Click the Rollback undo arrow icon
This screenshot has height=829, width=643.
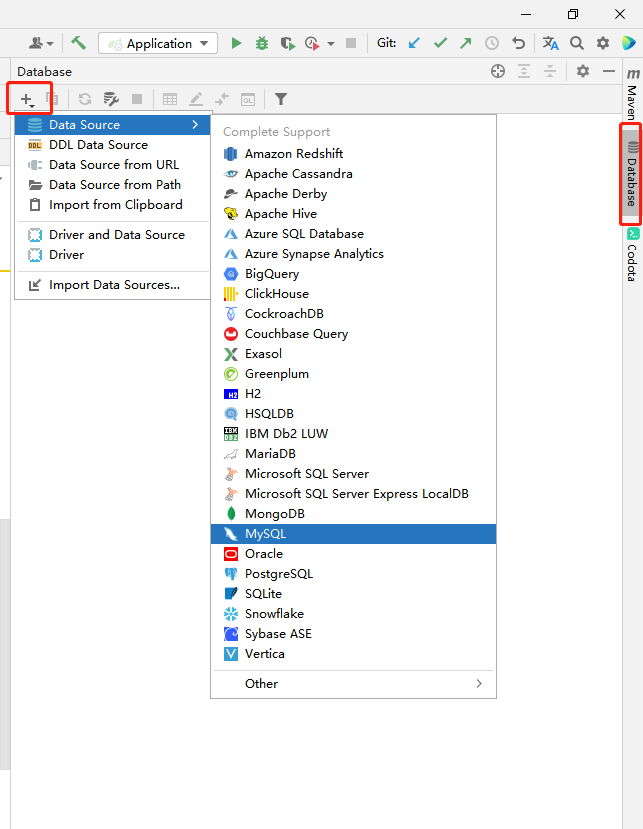coord(518,43)
